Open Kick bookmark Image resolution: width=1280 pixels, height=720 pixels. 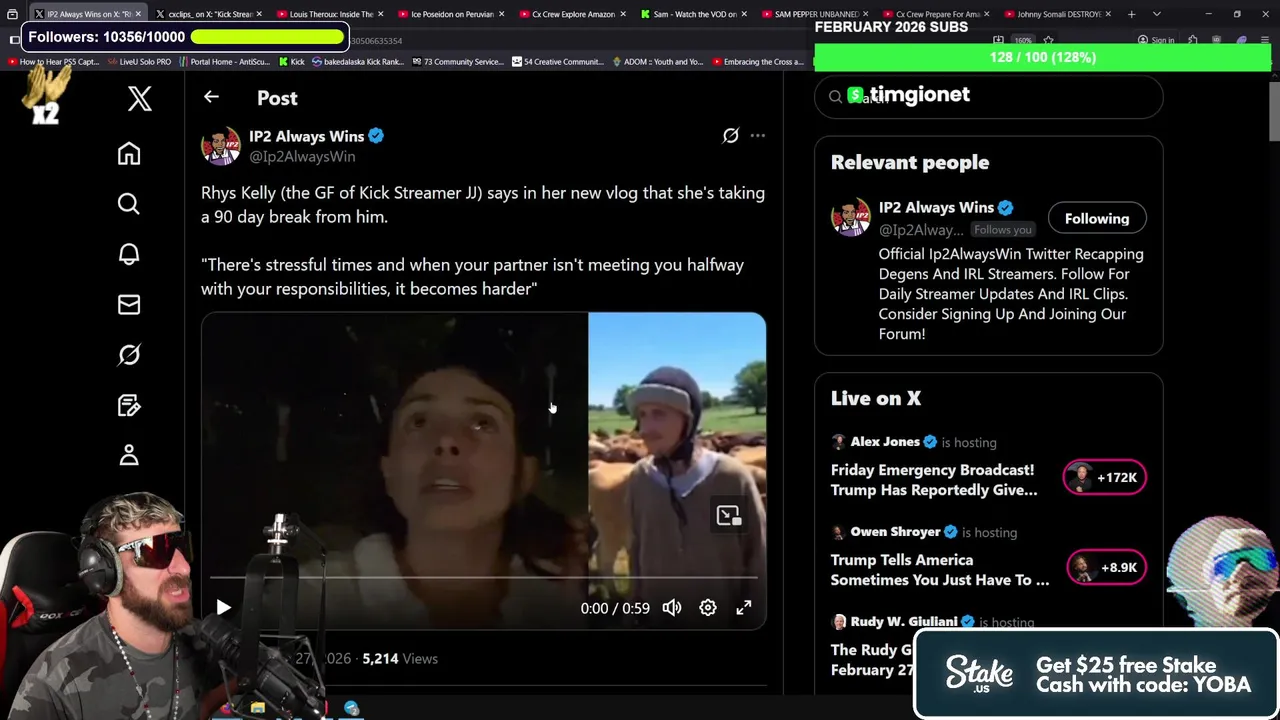click(x=291, y=62)
